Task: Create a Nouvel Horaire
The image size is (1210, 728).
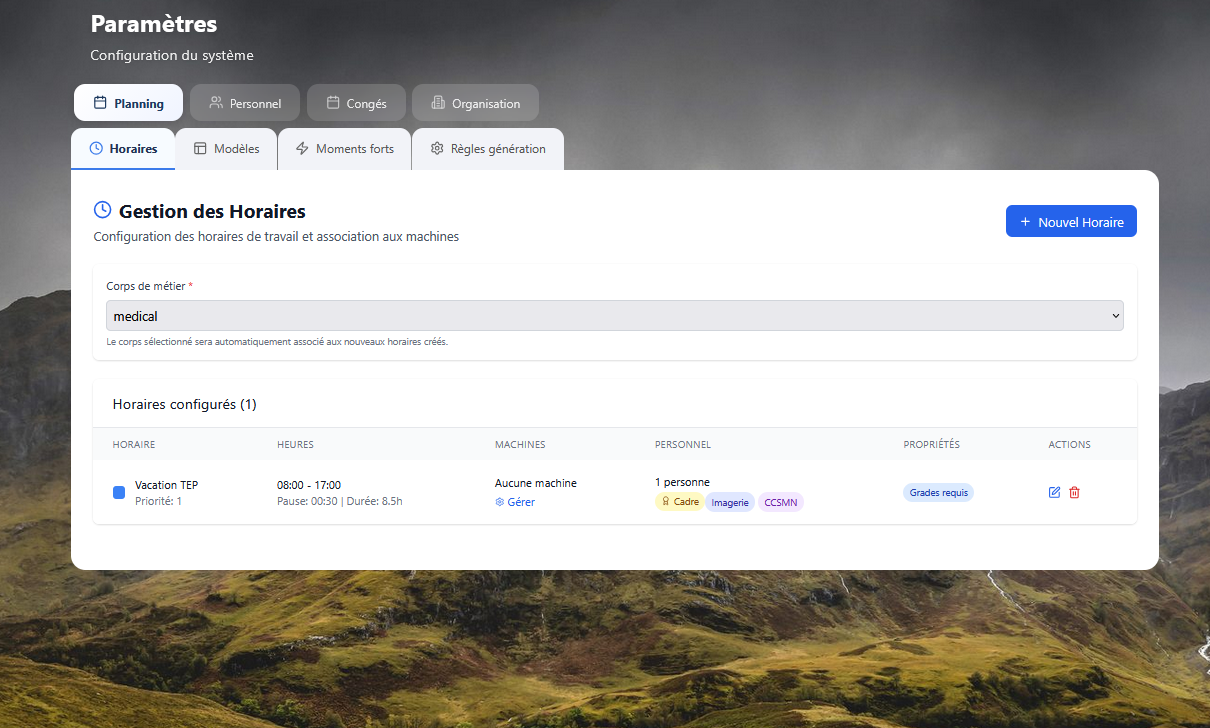Action: [1071, 222]
